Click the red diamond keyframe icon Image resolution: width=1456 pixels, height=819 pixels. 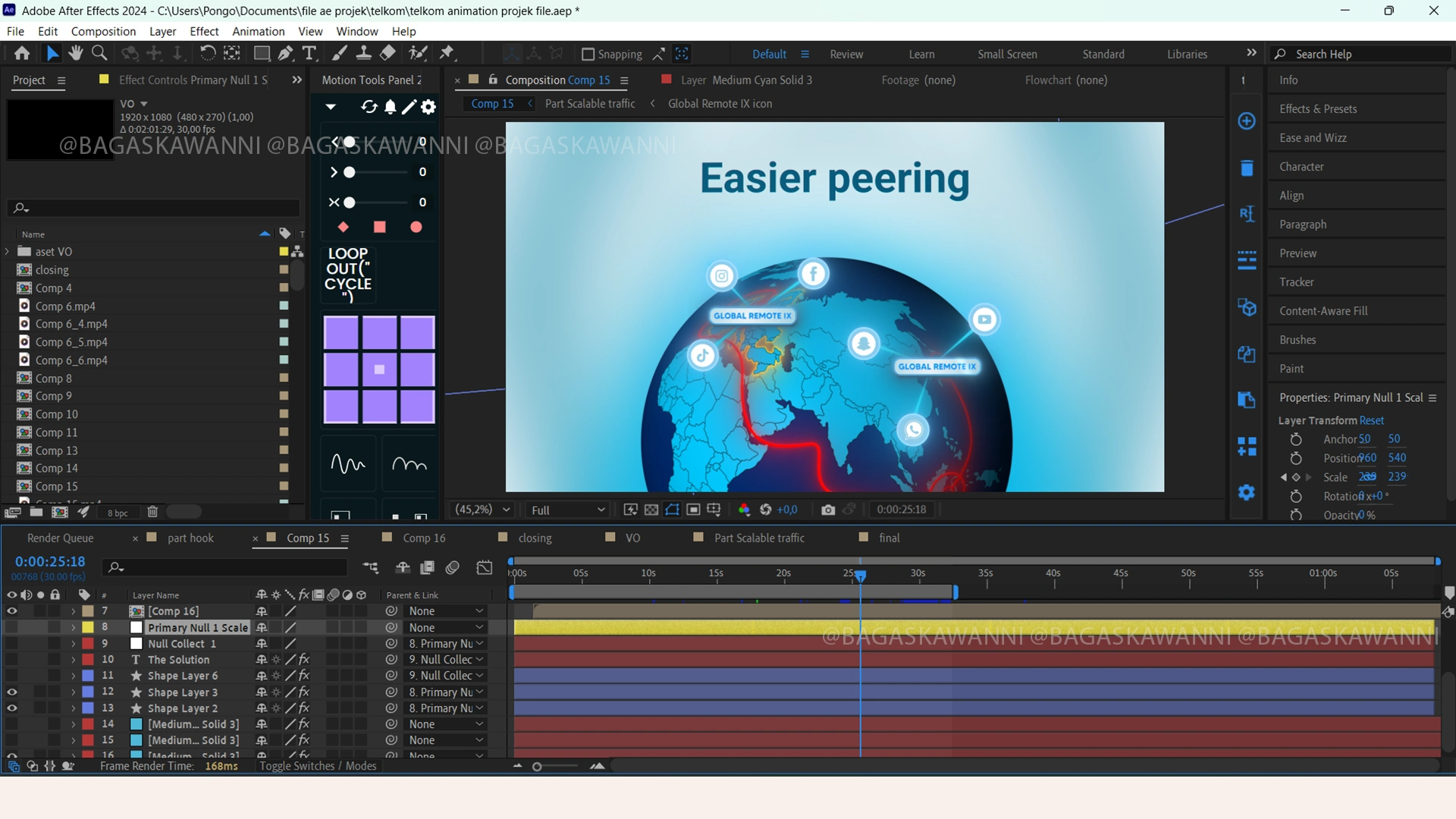coord(343,227)
